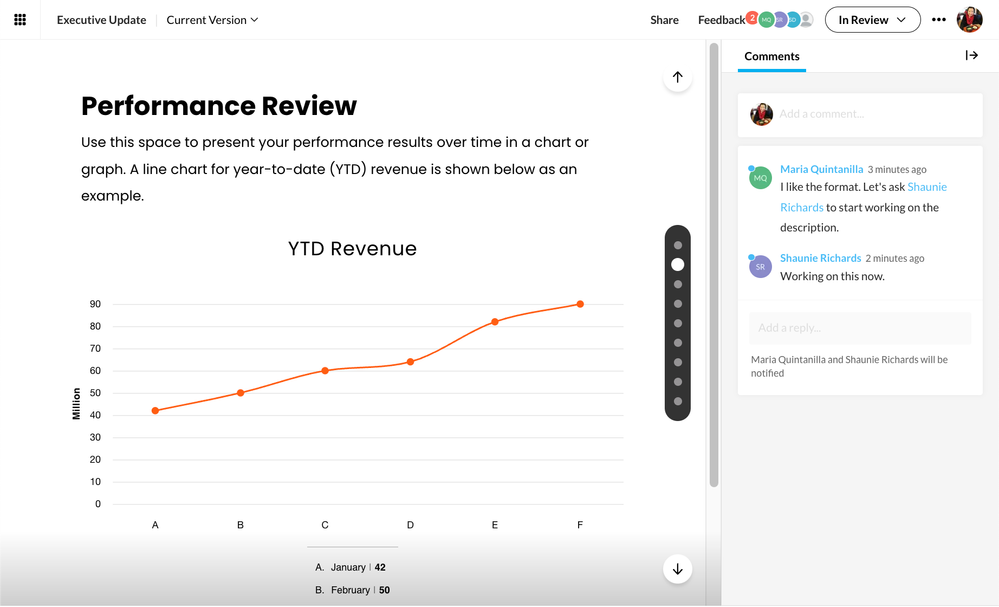Click the YTD Revenue chart title
Viewport: 999px width, 607px height.
click(352, 248)
